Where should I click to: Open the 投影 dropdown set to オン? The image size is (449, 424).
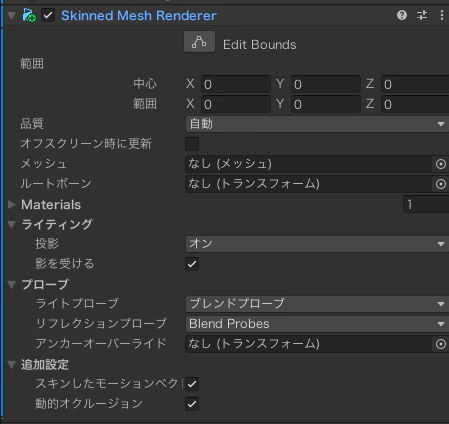pyautogui.click(x=317, y=244)
